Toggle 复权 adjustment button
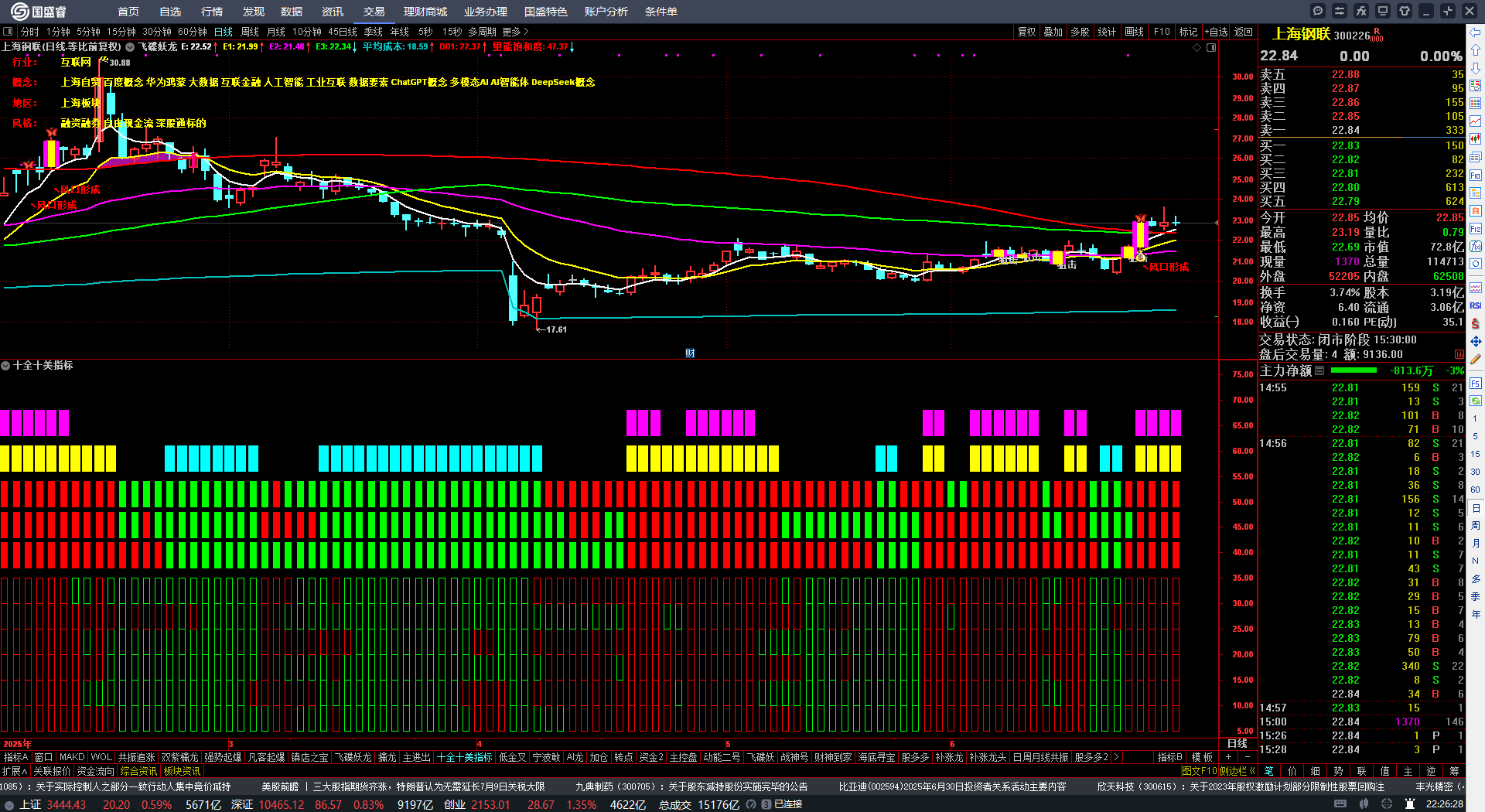Viewport: 1485px width, 812px height. pos(1026,32)
